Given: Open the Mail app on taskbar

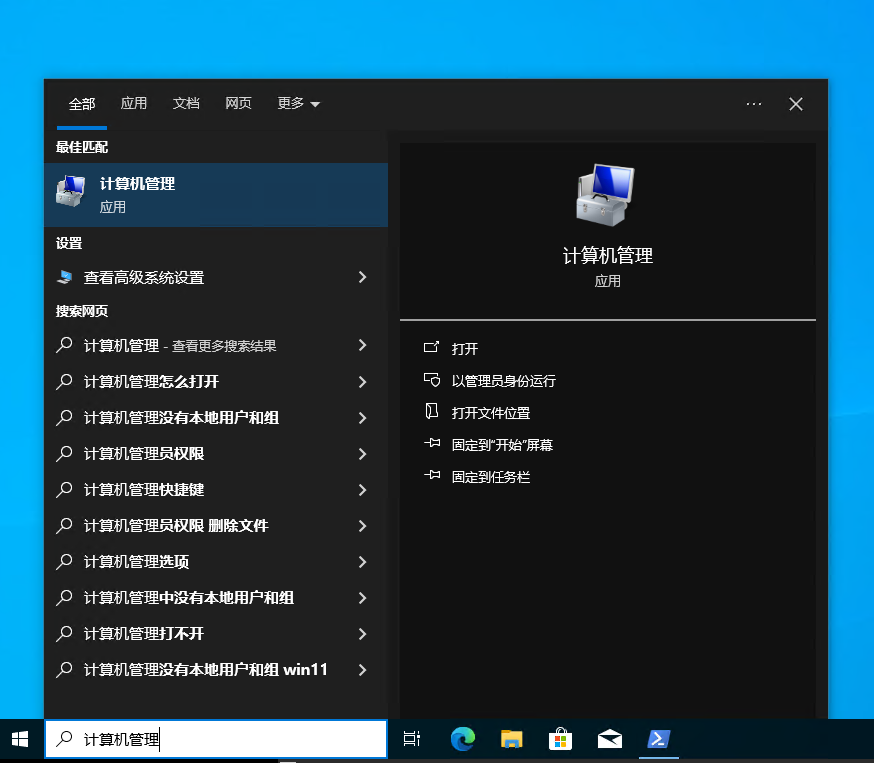Looking at the screenshot, I should (x=610, y=740).
